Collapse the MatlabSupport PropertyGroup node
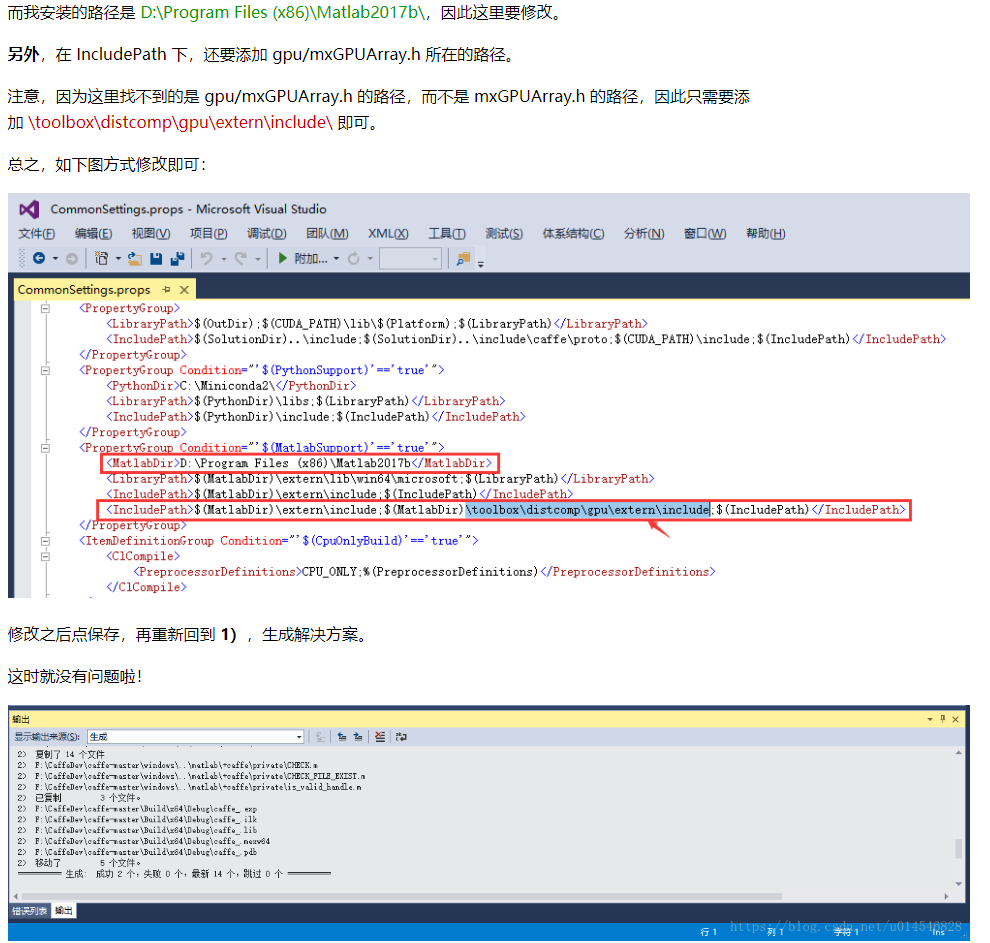The image size is (990, 943). (x=45, y=448)
